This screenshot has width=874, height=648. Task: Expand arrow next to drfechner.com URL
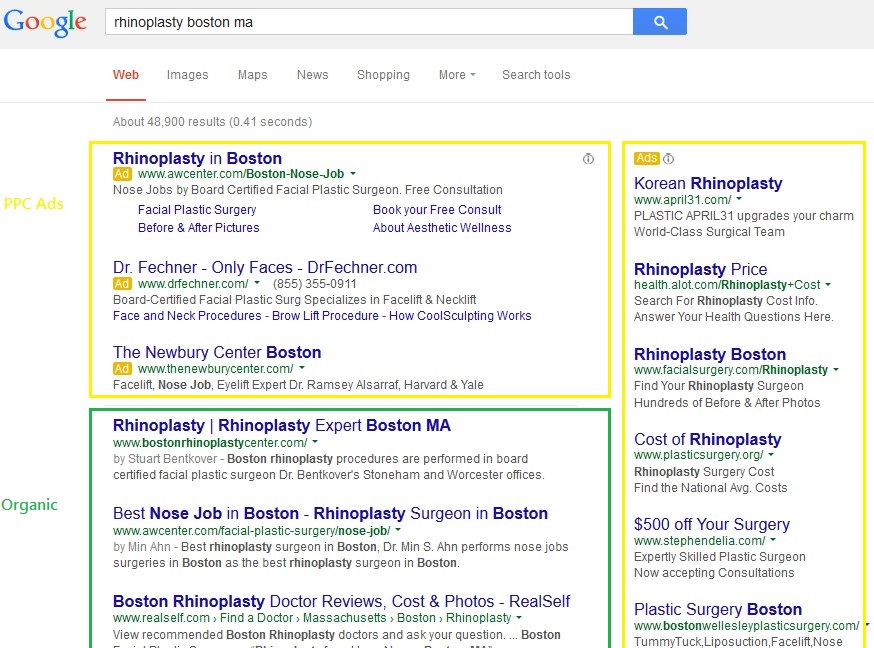pyautogui.click(x=257, y=284)
